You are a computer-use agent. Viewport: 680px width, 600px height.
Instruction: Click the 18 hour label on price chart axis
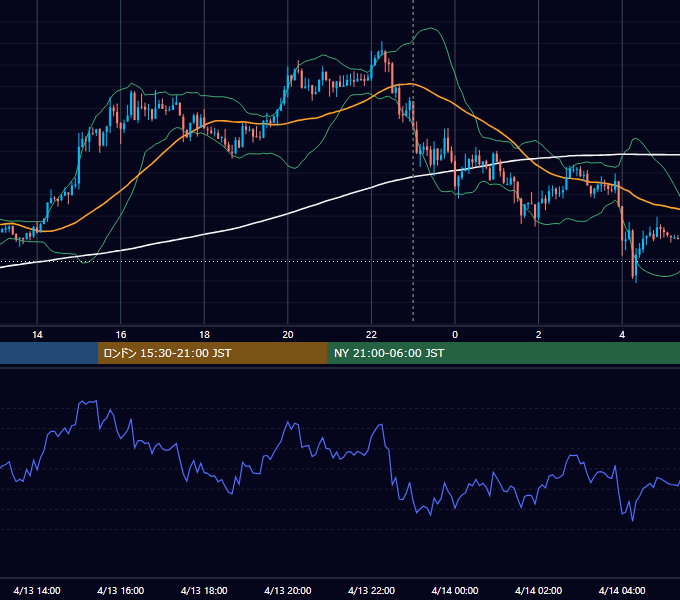point(204,335)
